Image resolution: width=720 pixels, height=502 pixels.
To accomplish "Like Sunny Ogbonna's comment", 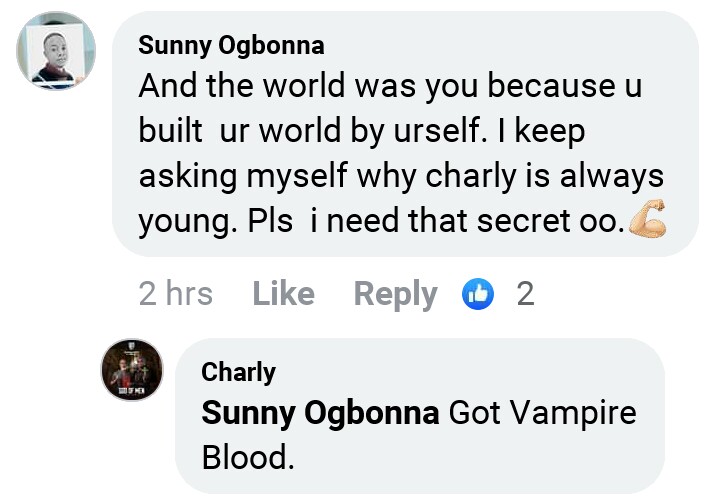I will pos(283,294).
